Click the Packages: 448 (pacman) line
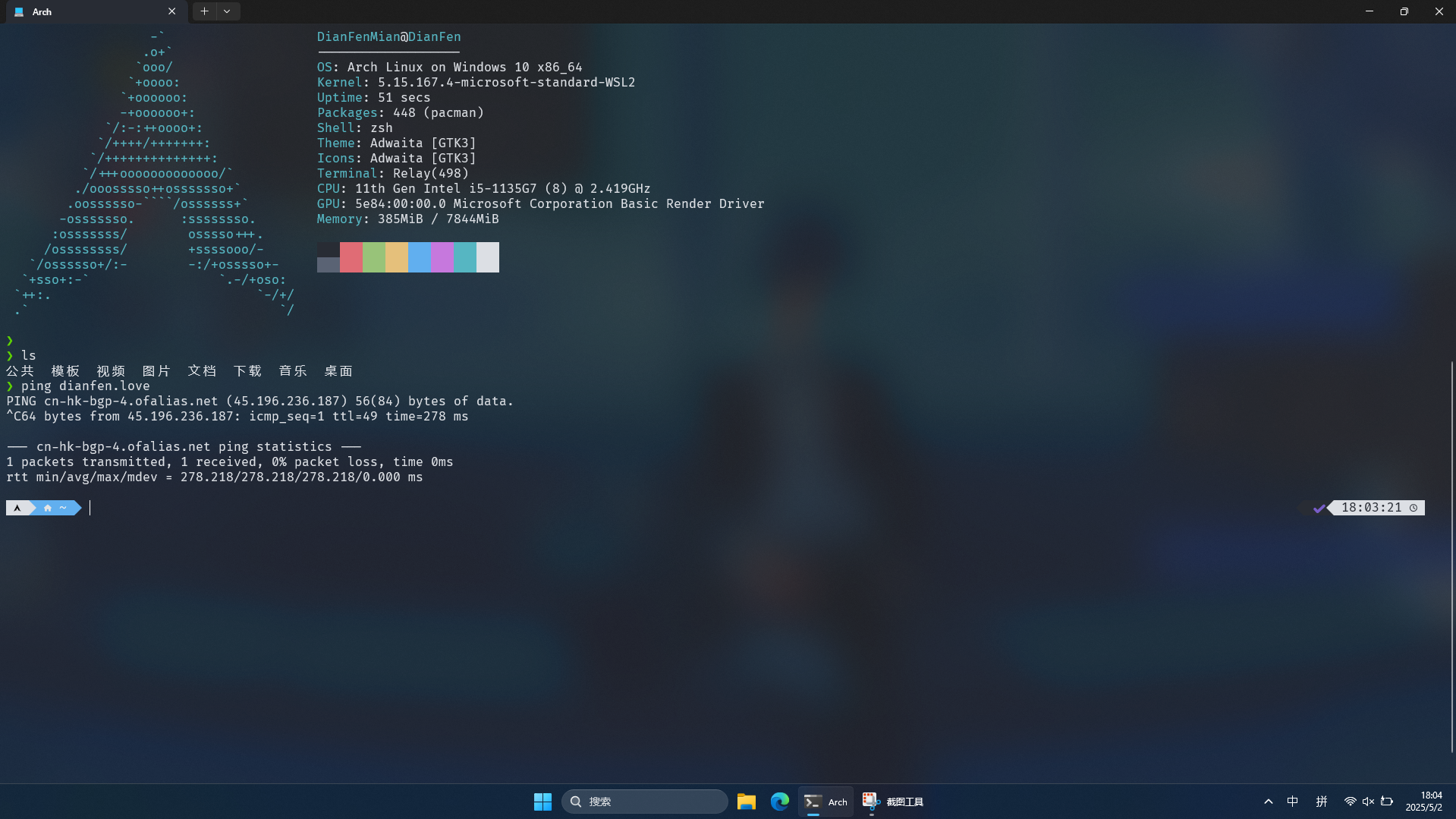Viewport: 1456px width, 819px height. tap(400, 112)
